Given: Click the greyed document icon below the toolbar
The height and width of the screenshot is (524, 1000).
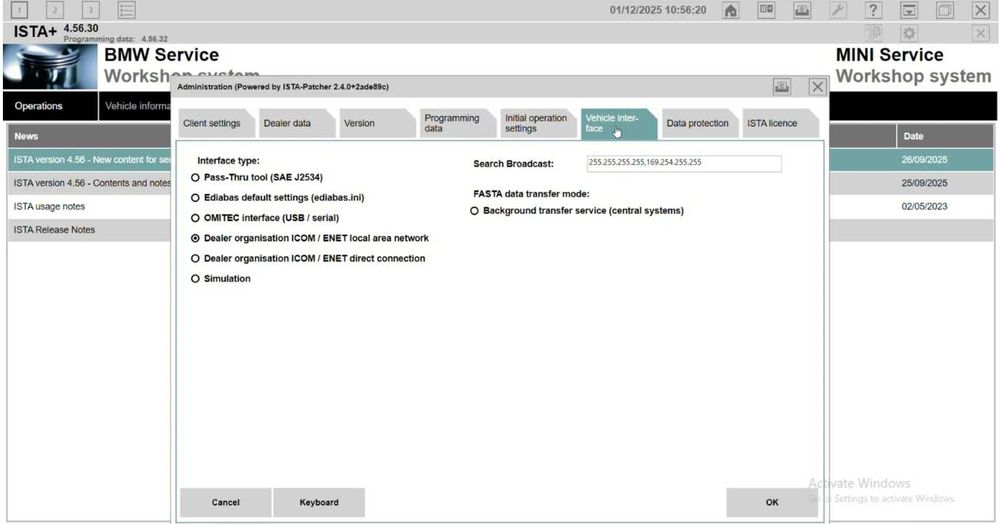Looking at the screenshot, I should [874, 33].
